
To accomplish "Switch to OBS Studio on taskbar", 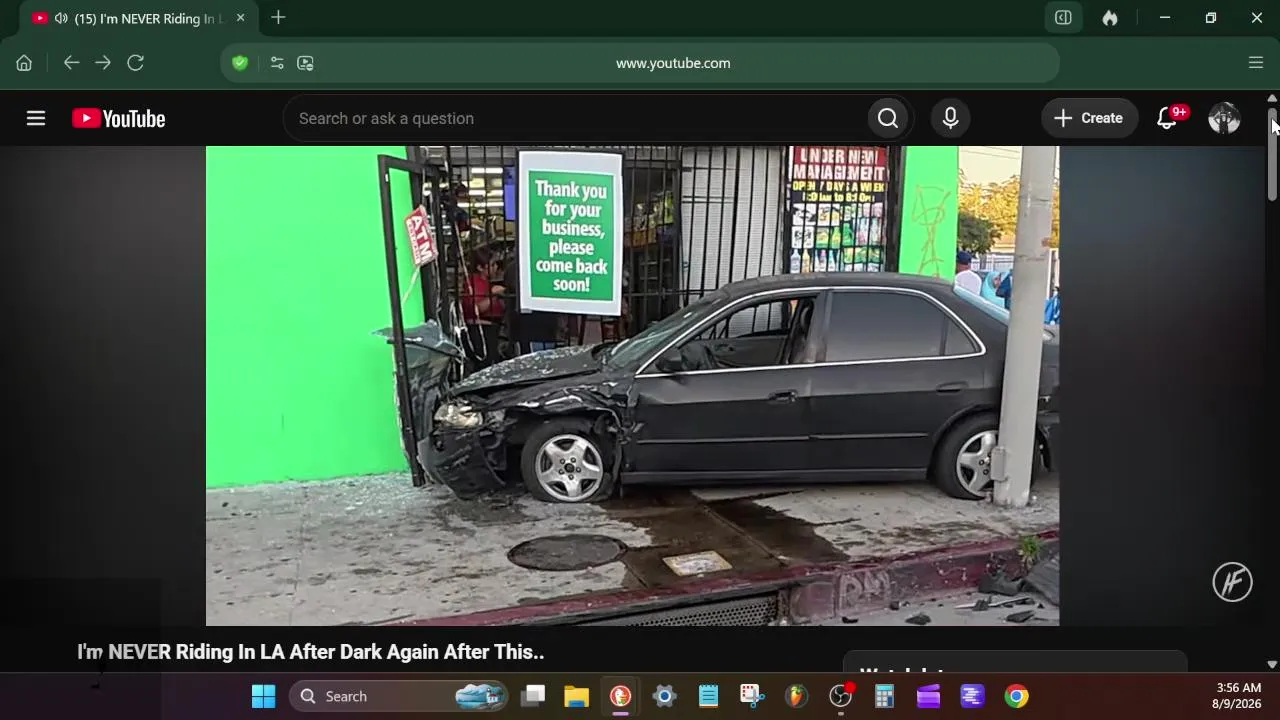I will pyautogui.click(x=841, y=696).
